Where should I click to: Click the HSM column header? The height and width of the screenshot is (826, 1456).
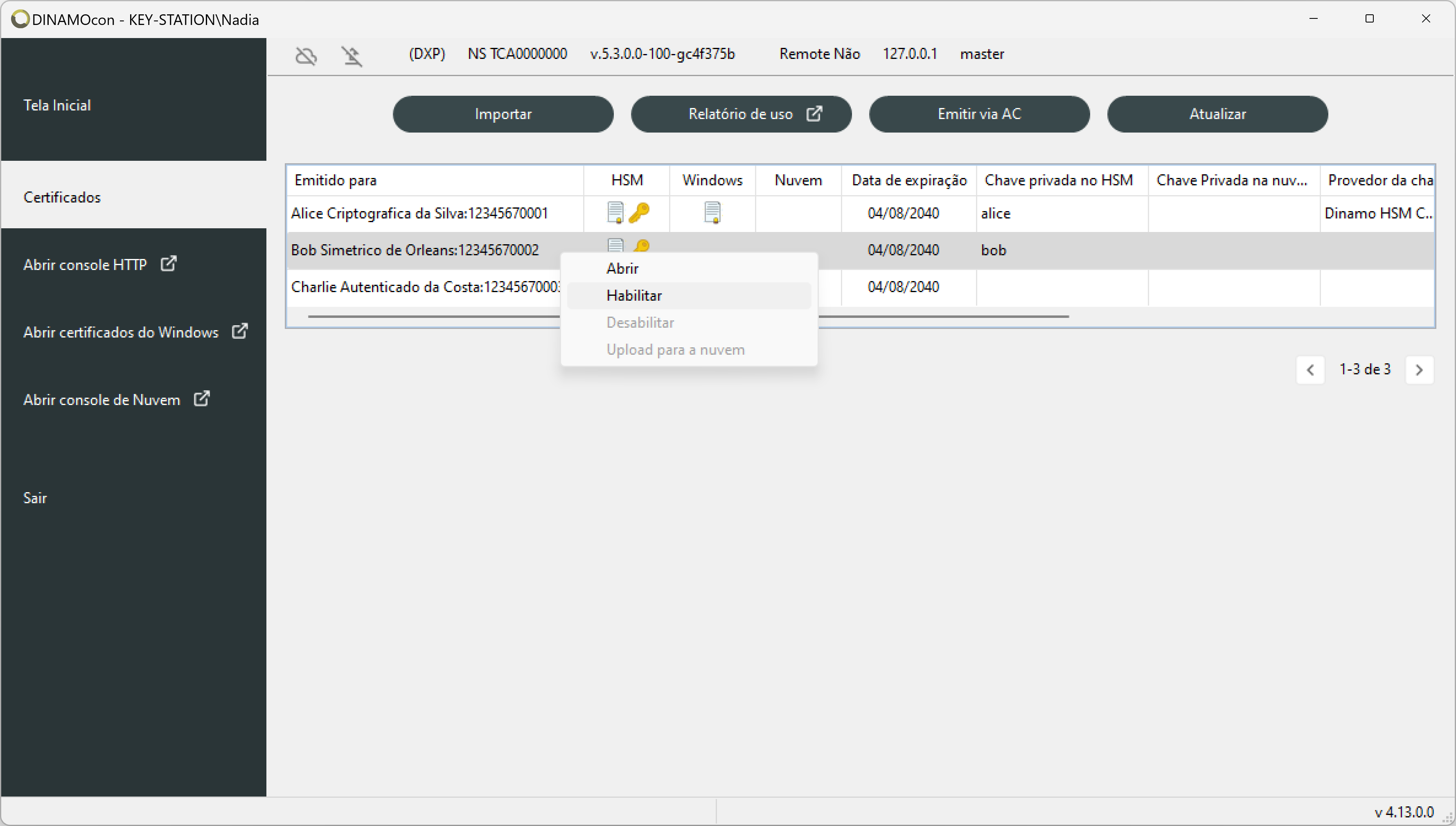(627, 180)
